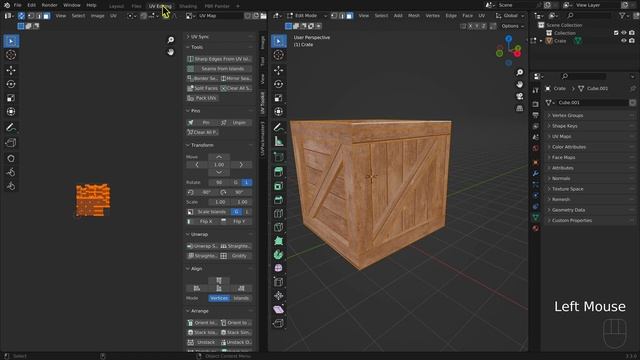
Task: Open the Edit Mode dropdown
Action: [x=307, y=16]
